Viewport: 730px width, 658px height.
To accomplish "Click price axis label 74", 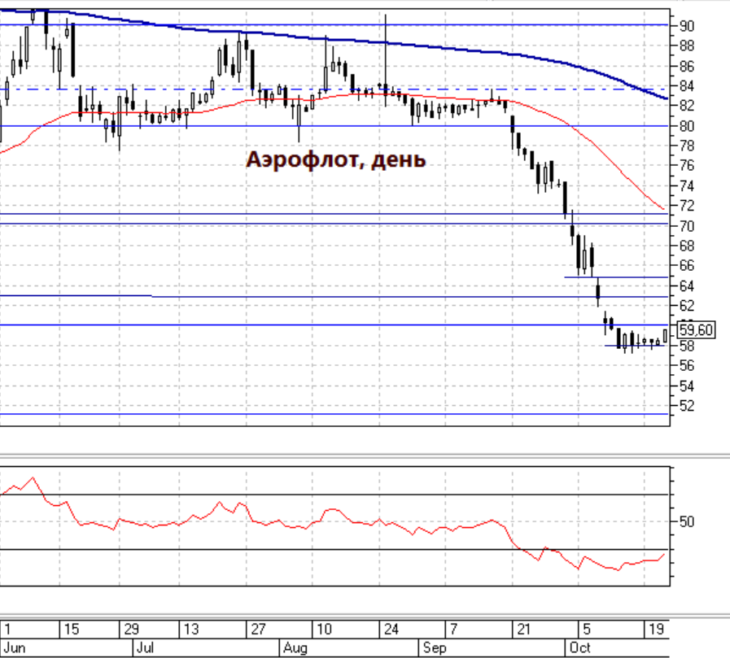I will 687,186.
